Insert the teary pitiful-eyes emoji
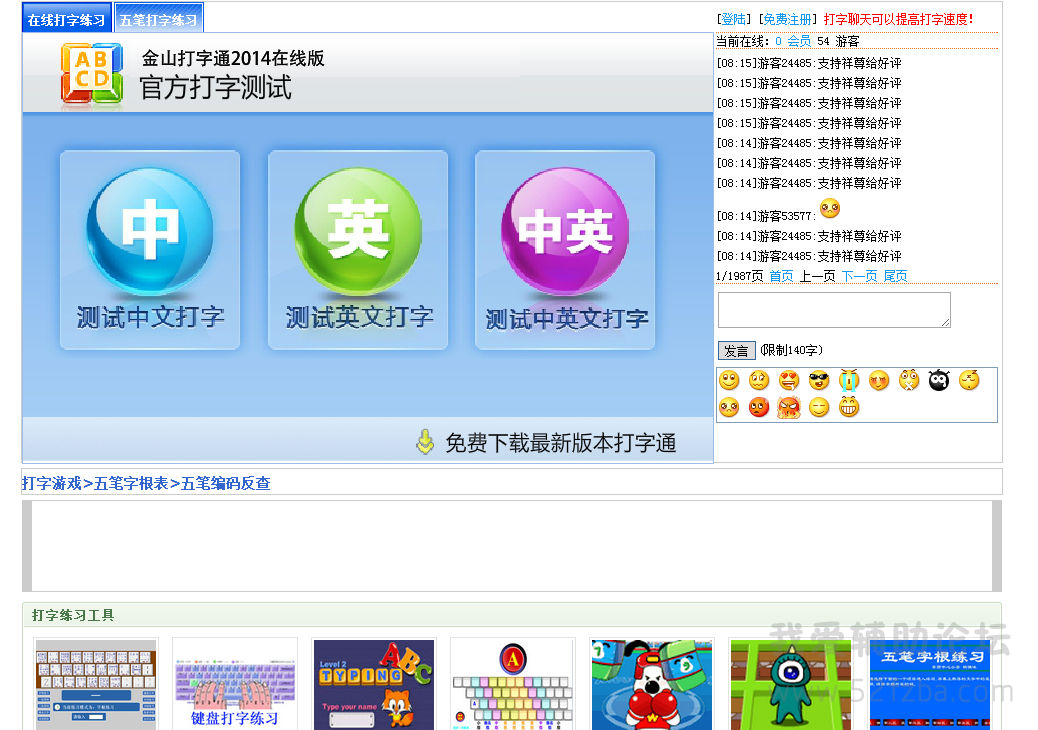This screenshot has height=730, width=1038. tap(729, 407)
